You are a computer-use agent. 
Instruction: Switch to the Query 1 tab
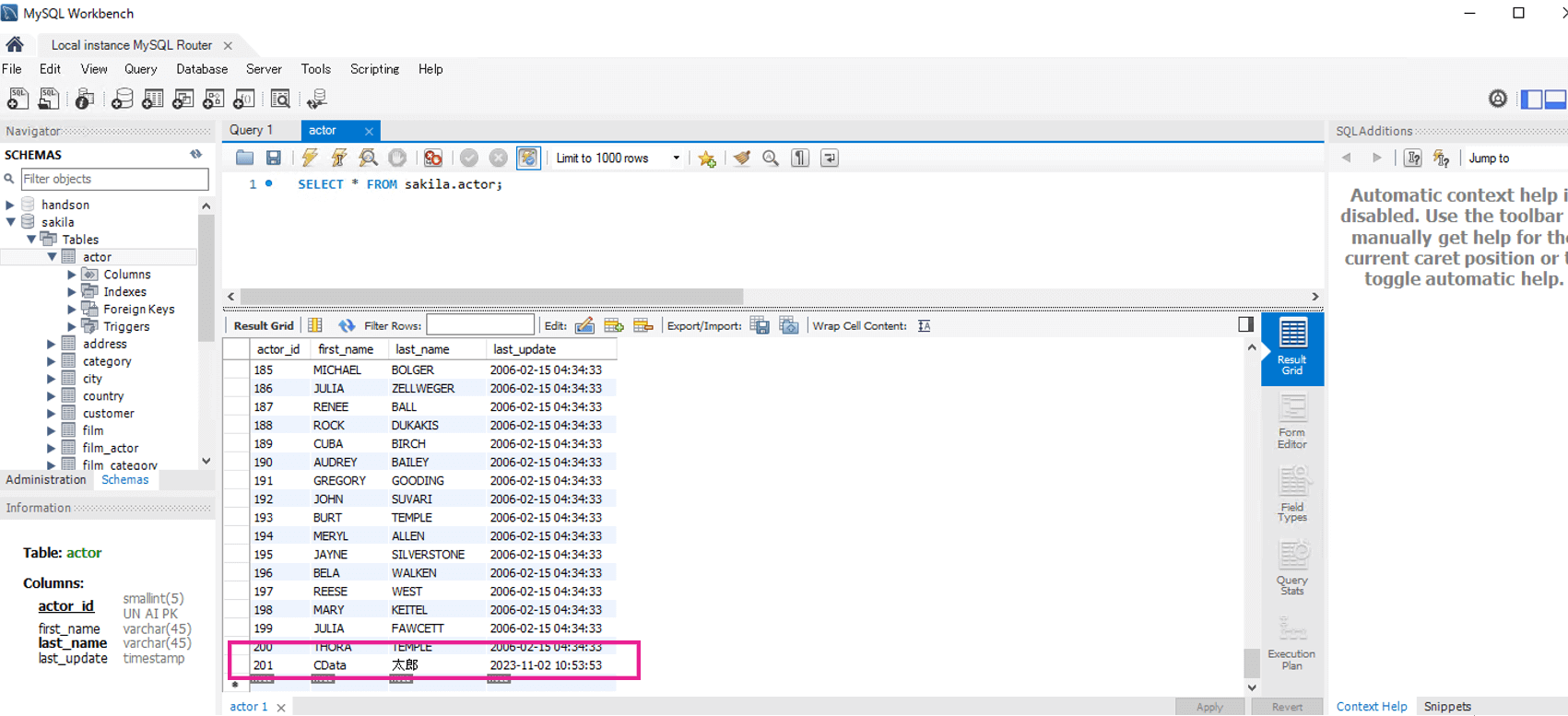click(x=252, y=130)
